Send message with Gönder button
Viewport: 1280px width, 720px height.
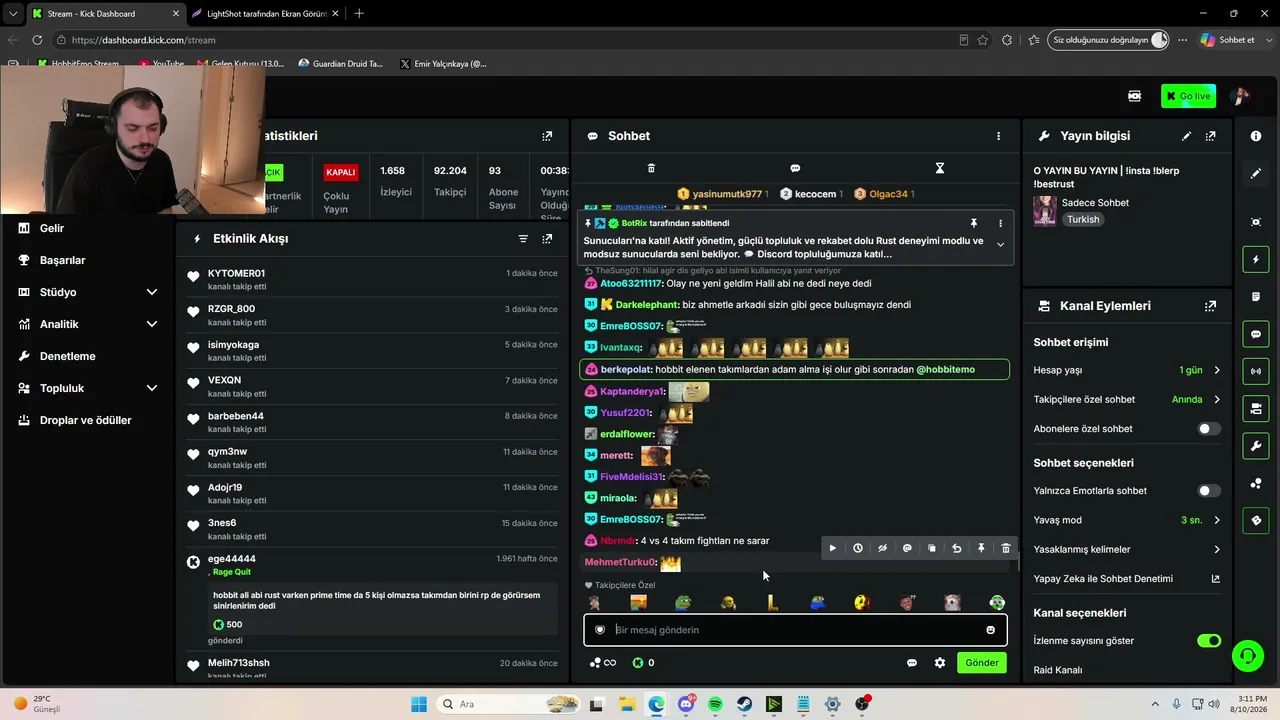click(x=982, y=663)
